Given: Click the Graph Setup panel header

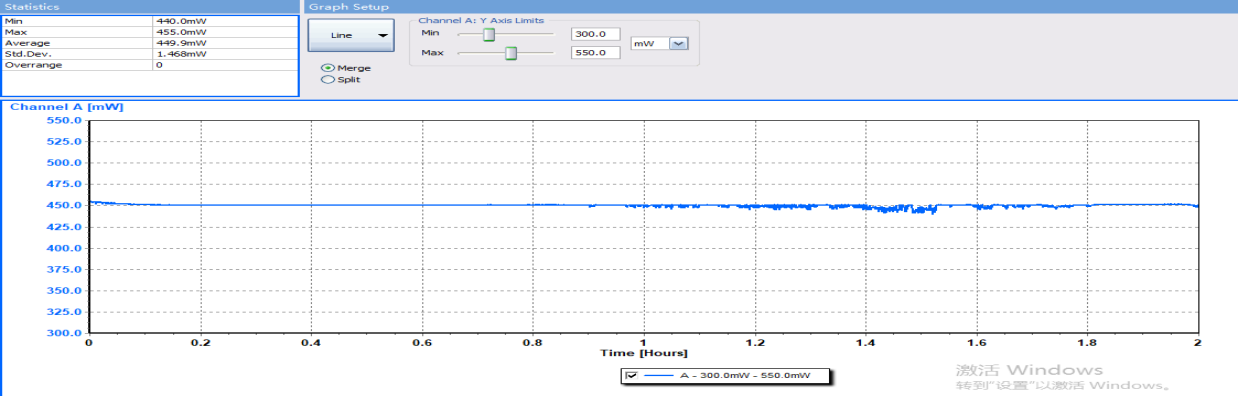Looking at the screenshot, I should (770, 6).
